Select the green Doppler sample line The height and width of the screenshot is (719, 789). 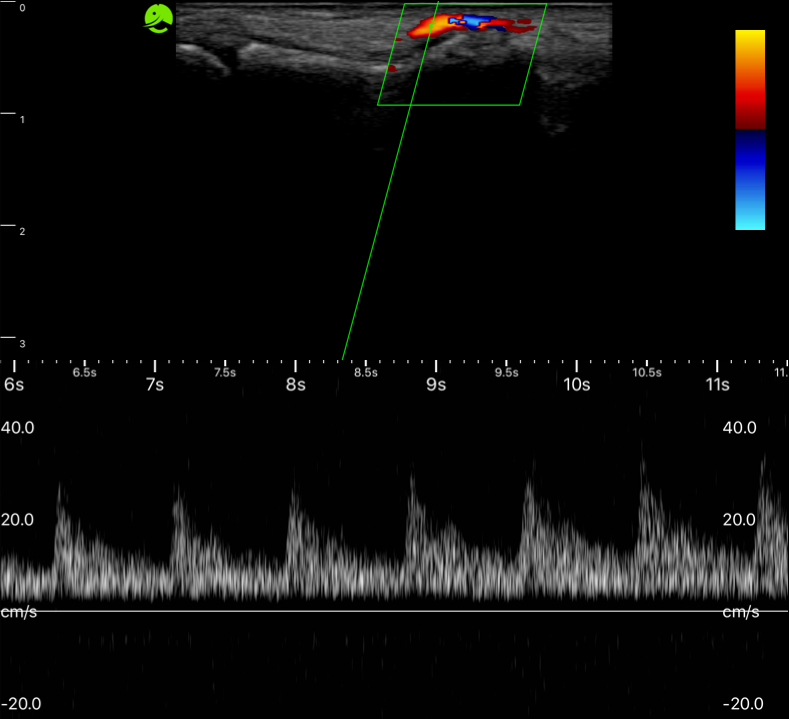click(380, 220)
